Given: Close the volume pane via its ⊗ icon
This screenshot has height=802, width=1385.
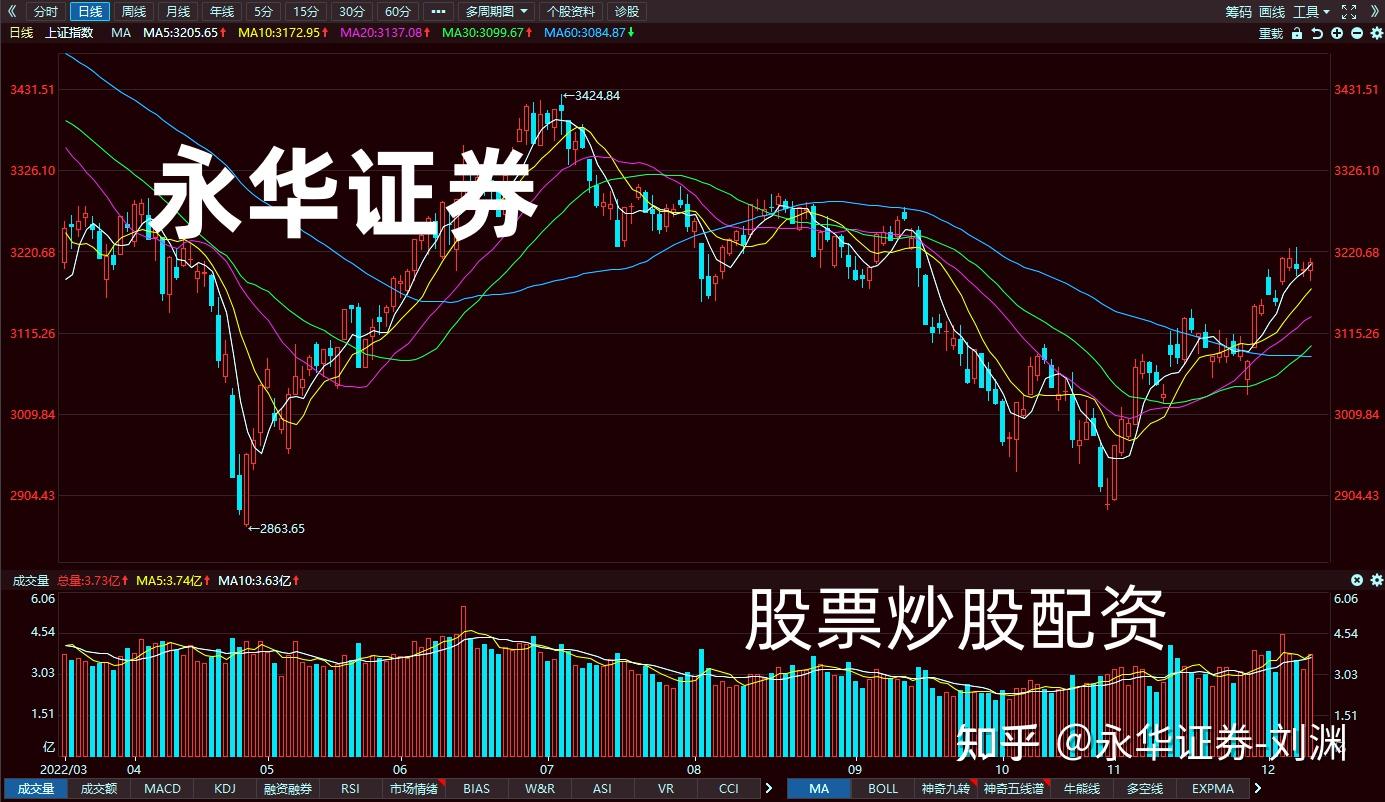Looking at the screenshot, I should click(x=1356, y=580).
